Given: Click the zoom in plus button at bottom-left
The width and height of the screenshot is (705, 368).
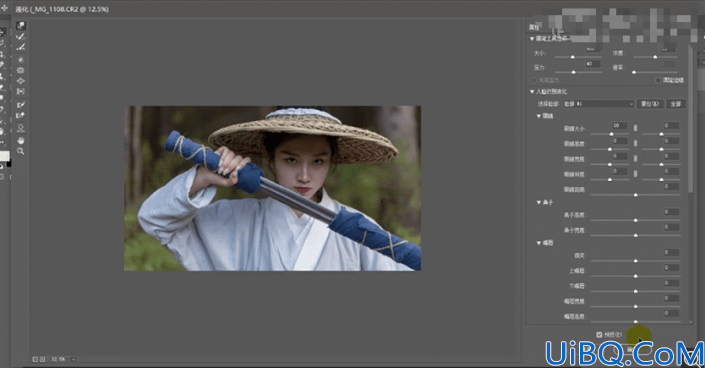Looking at the screenshot, I should click(42, 359).
